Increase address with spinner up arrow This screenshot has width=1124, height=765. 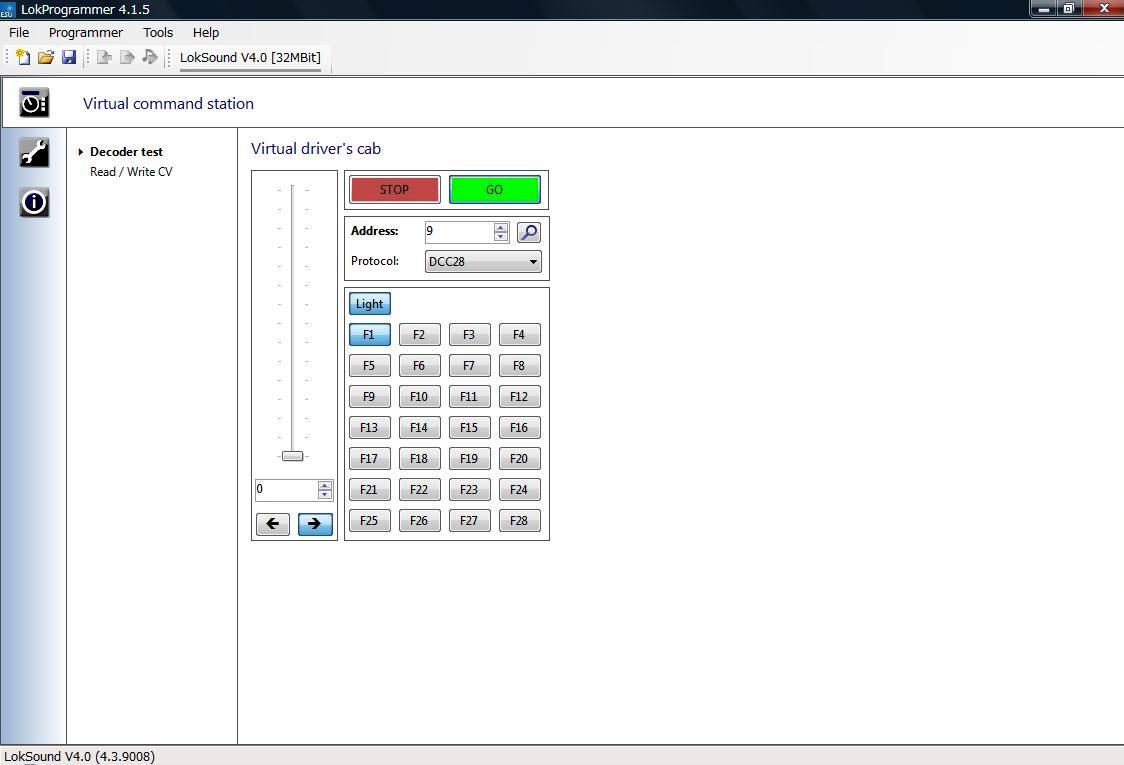[501, 227]
